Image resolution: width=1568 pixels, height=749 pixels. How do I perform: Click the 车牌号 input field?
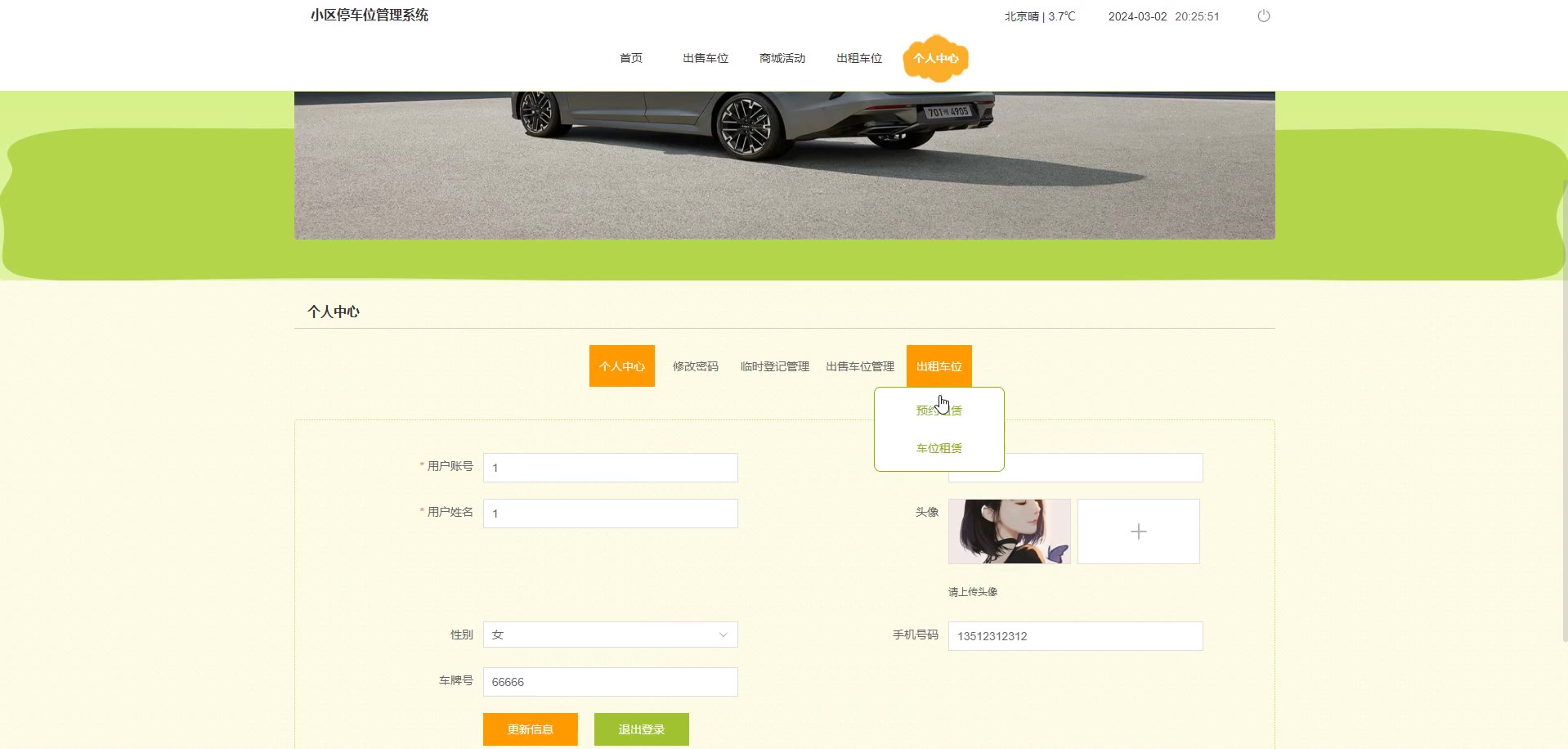tap(611, 682)
